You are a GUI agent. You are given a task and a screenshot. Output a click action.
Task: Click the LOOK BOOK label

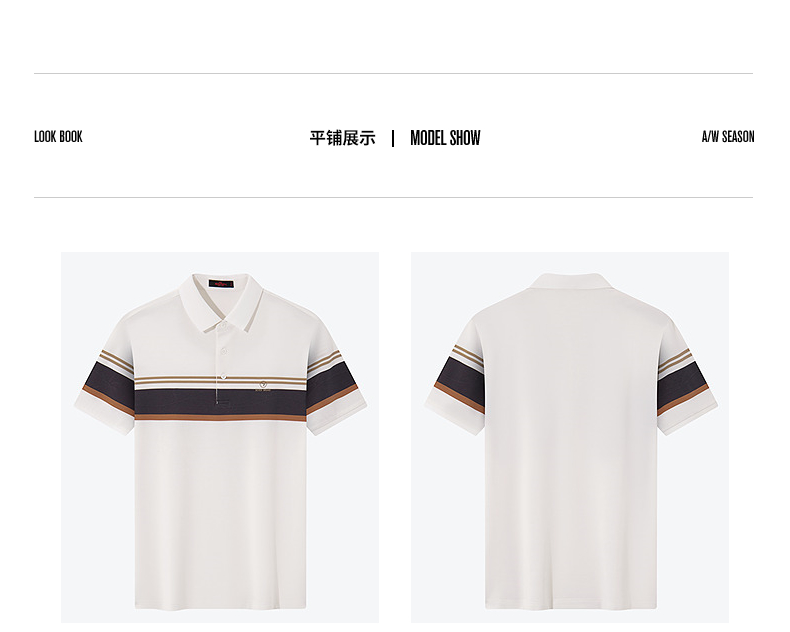(58, 137)
